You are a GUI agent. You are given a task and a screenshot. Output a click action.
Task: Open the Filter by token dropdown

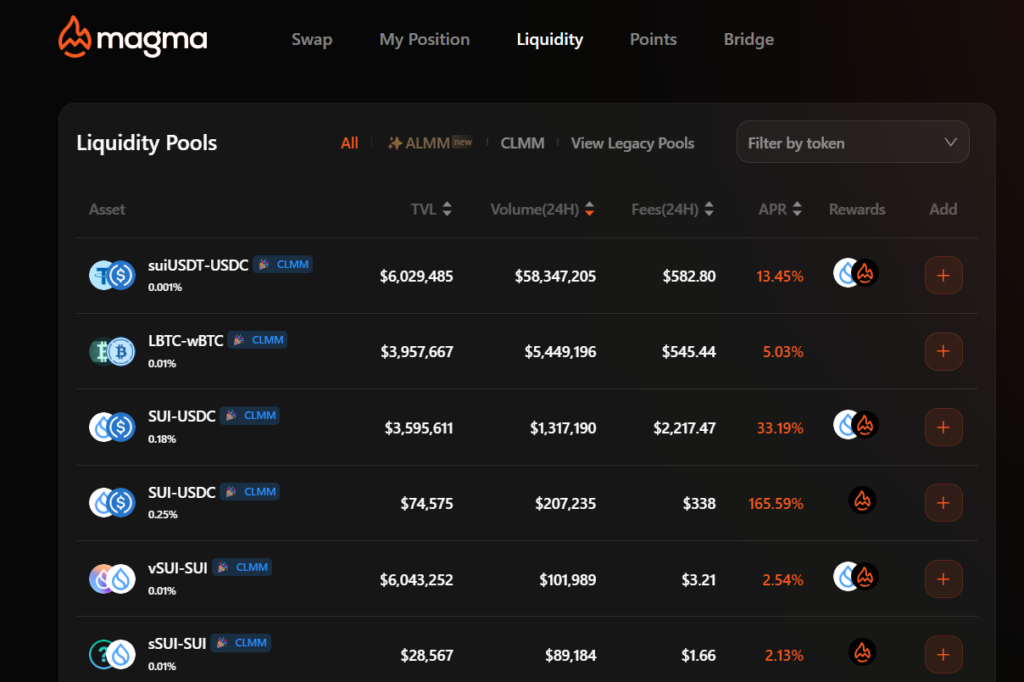point(852,143)
